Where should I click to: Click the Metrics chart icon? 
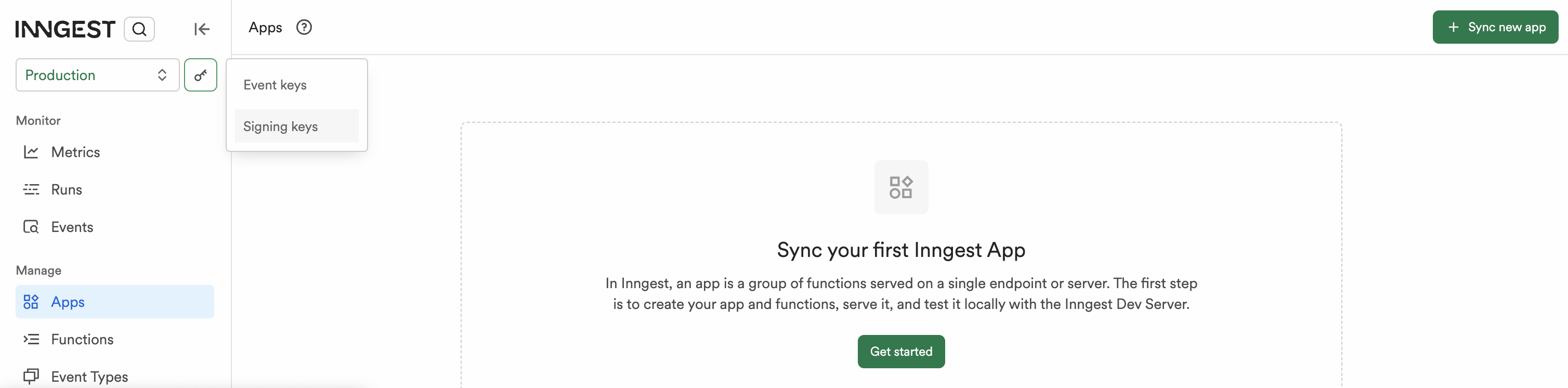[31, 152]
